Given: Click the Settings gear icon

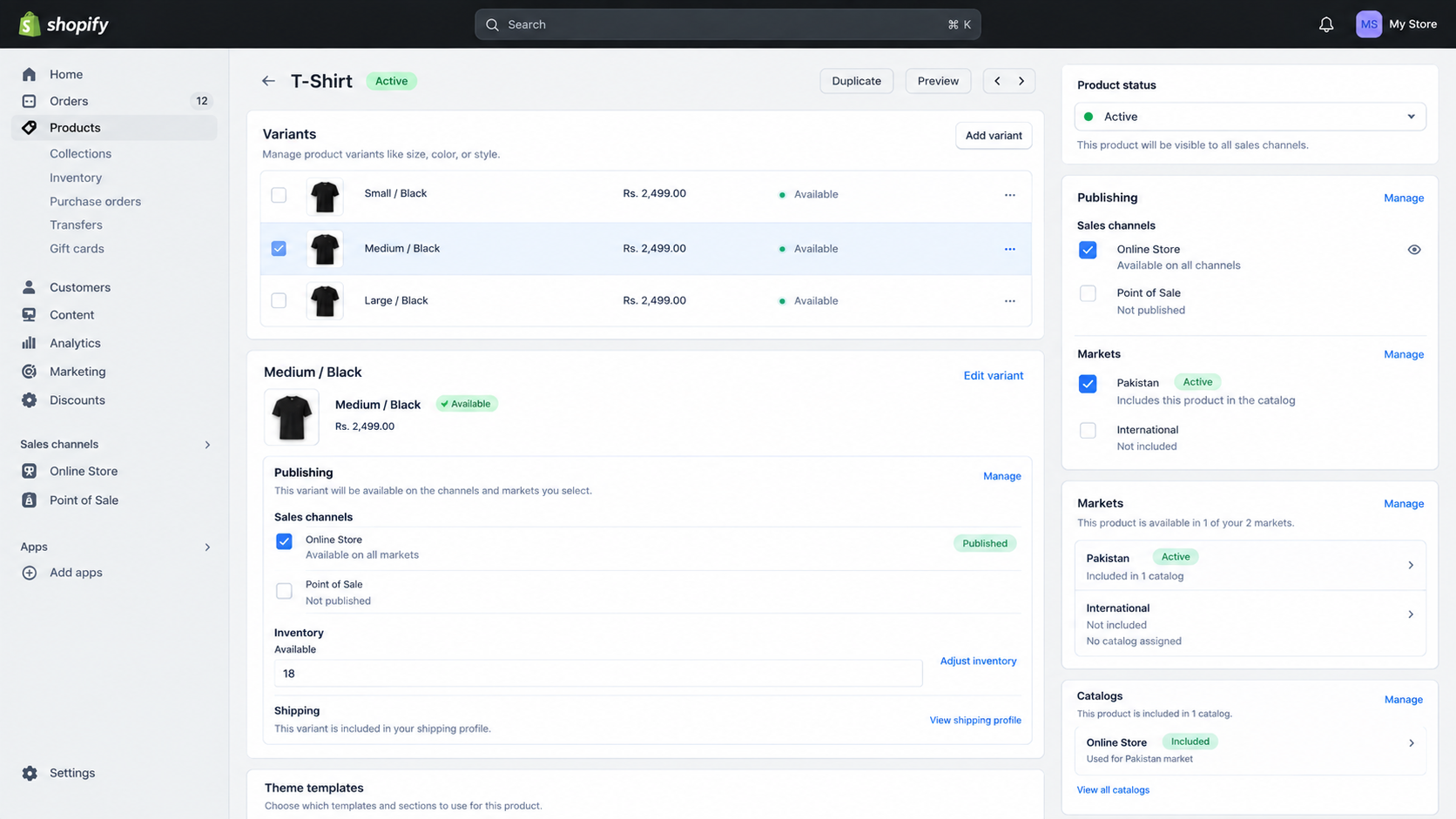Looking at the screenshot, I should click(30, 773).
